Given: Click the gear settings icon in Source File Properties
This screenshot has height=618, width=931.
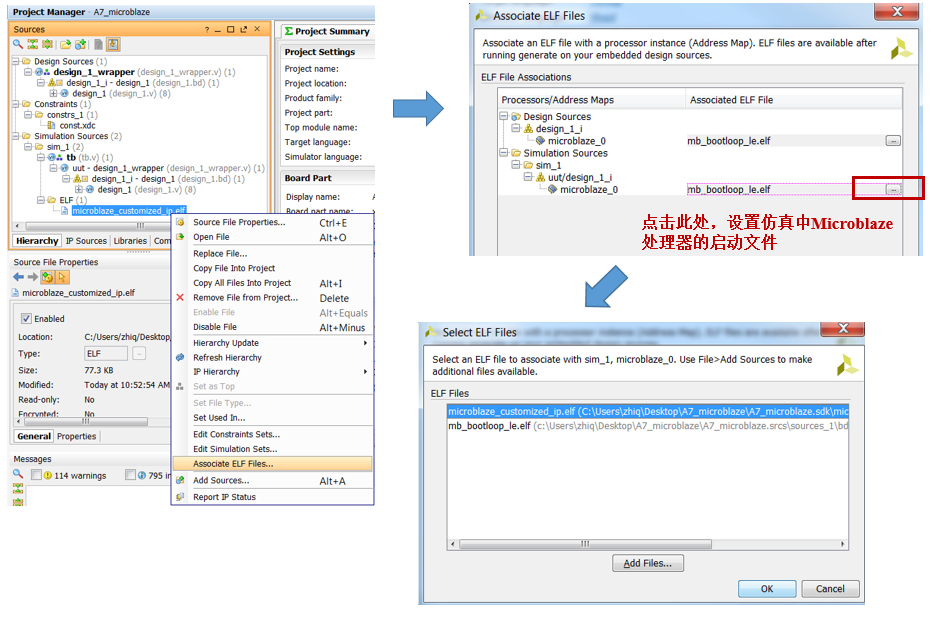Looking at the screenshot, I should pyautogui.click(x=48, y=277).
